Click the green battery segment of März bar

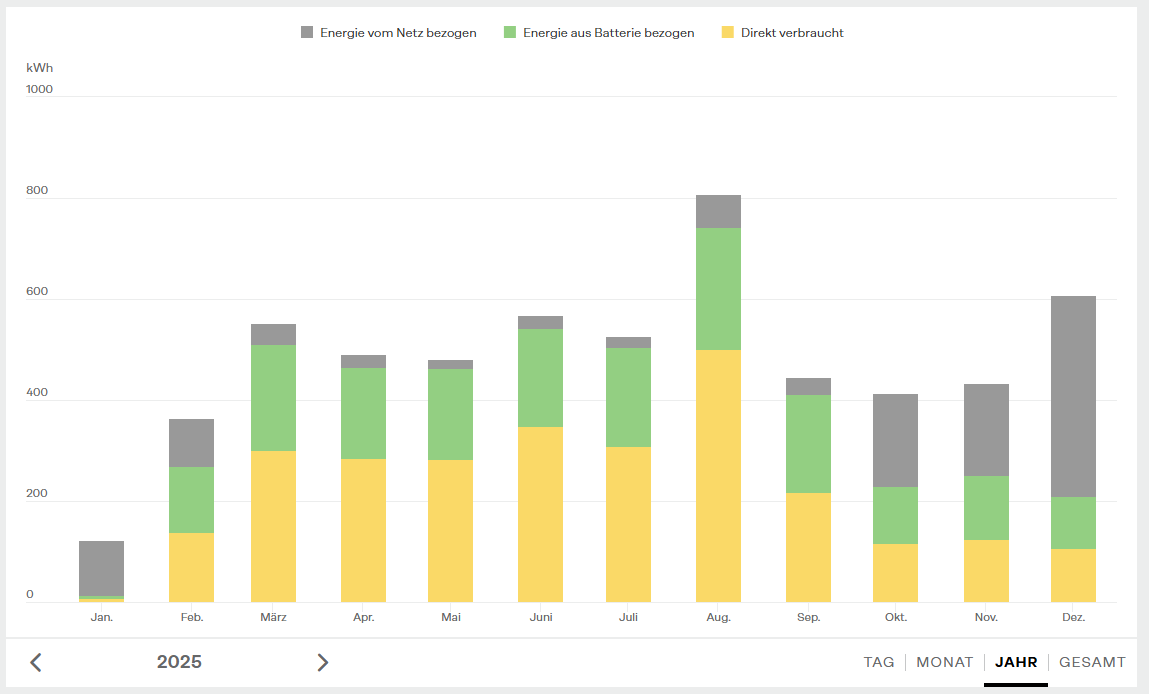273,398
